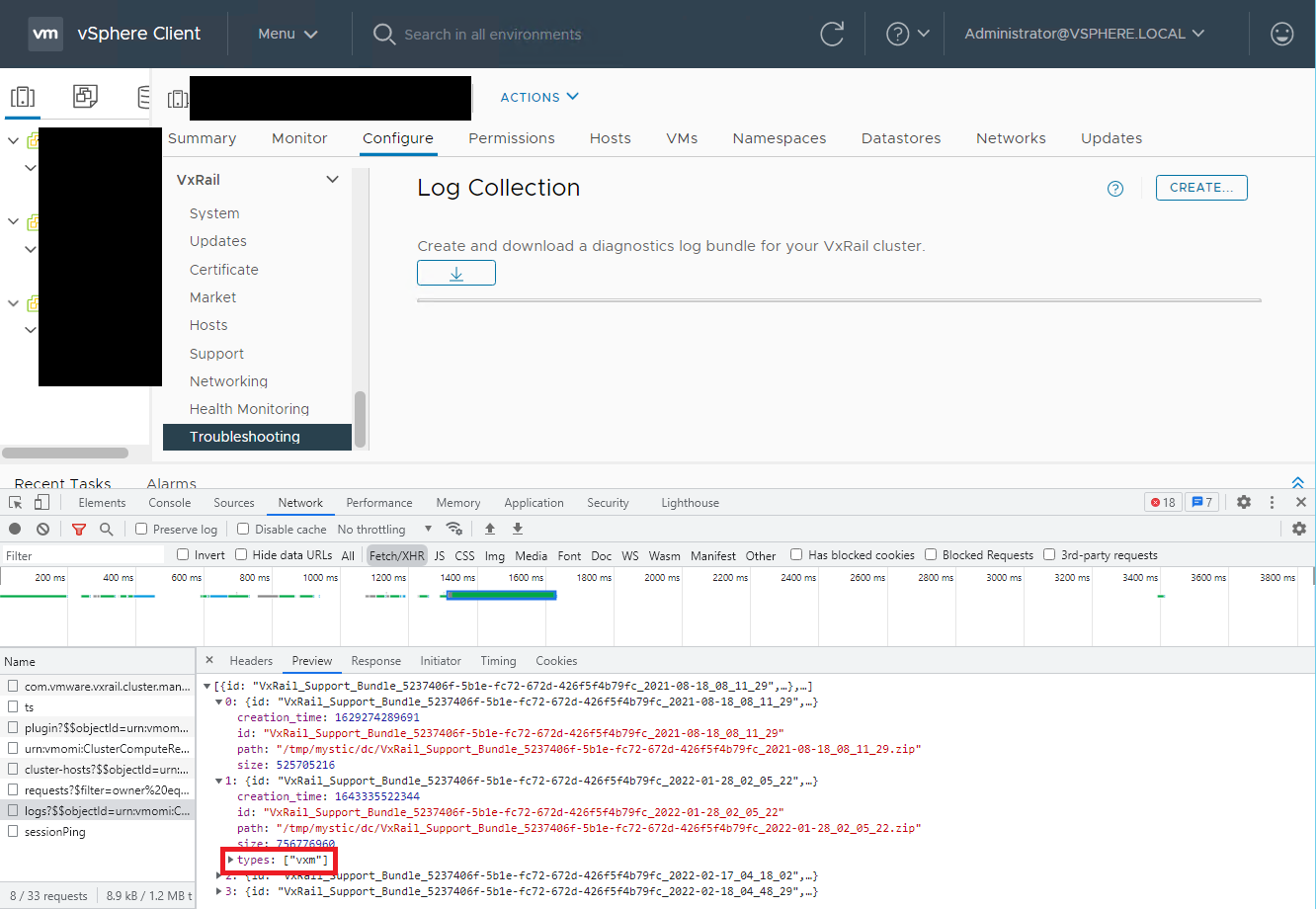Check Hide data URLs checkbox
Viewport: 1316px width, 909px height.
(241, 555)
